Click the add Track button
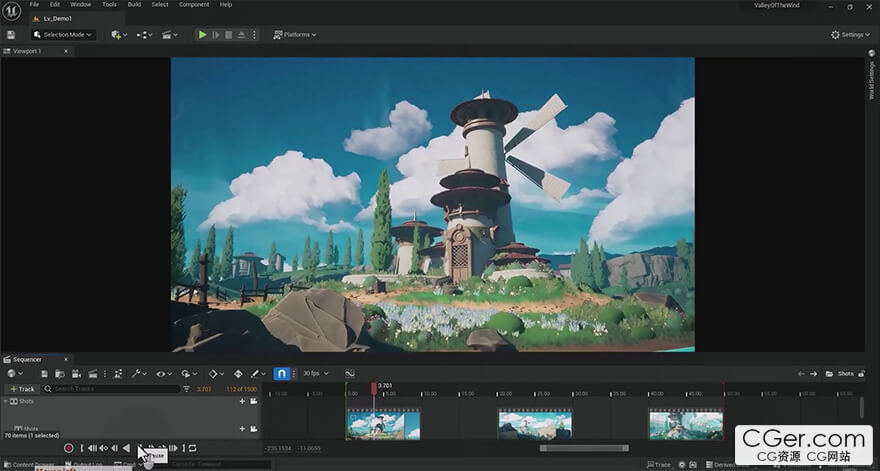Screen dimensions: 880x471 (22, 388)
